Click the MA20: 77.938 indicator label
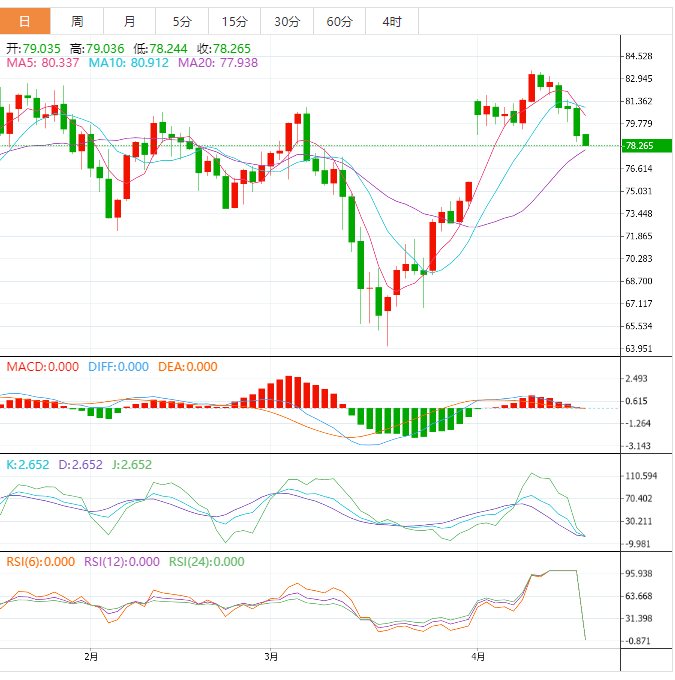 (x=218, y=63)
